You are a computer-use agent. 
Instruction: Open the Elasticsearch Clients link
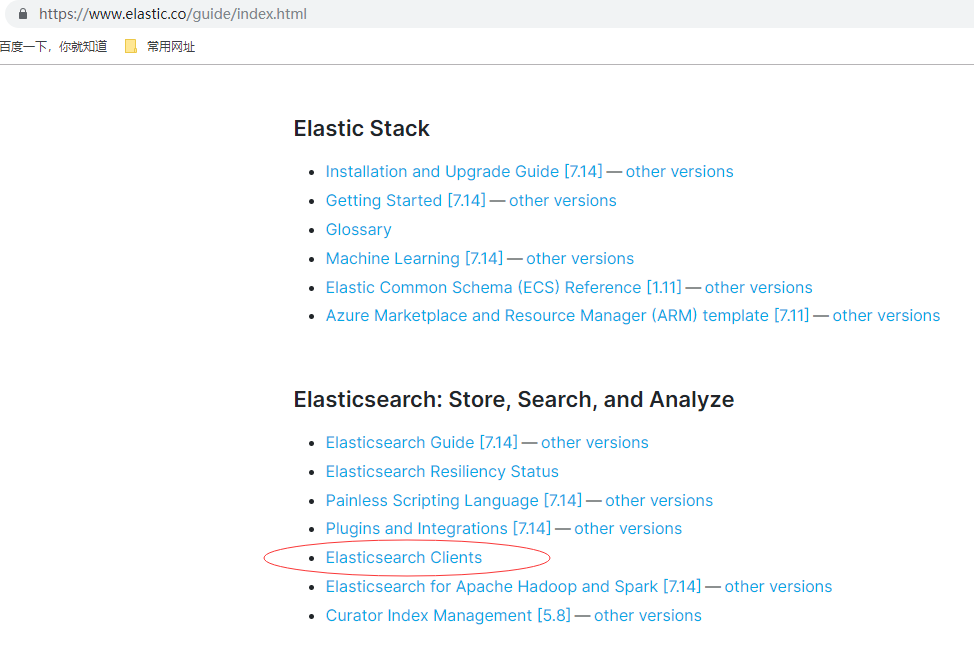[x=404, y=558]
